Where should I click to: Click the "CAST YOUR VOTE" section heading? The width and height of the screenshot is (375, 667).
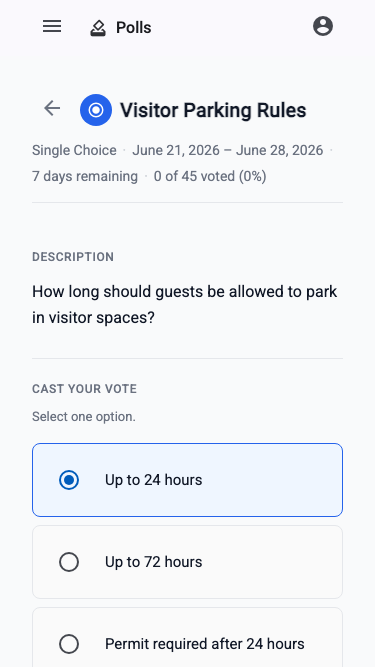coord(85,389)
